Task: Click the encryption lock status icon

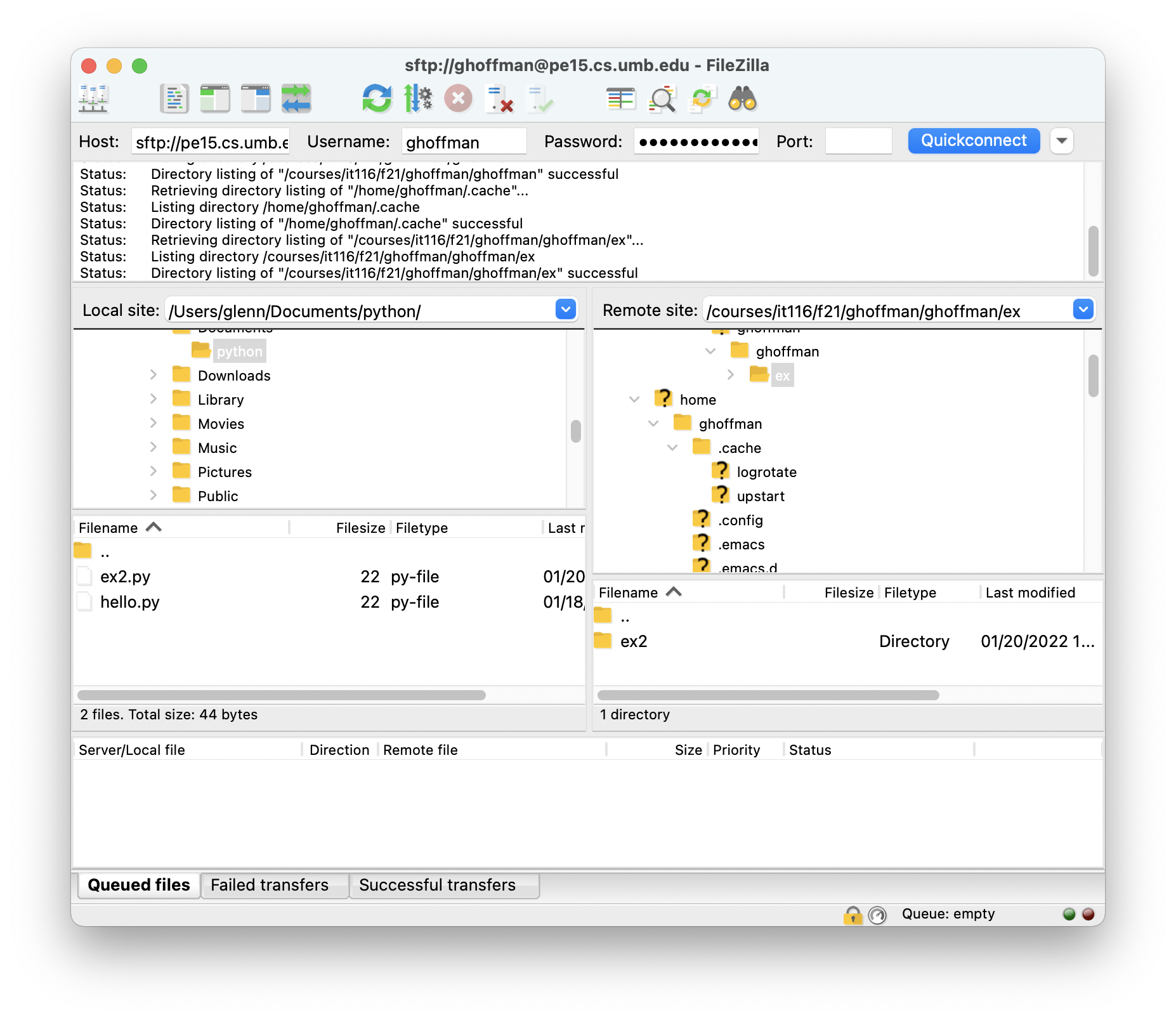Action: [853, 915]
